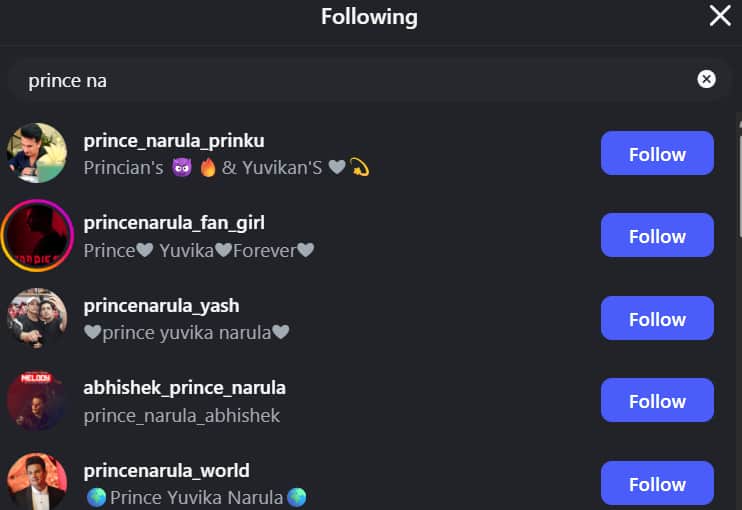Open the abhishek_prince_narula avatar
The image size is (742, 510).
37,401
